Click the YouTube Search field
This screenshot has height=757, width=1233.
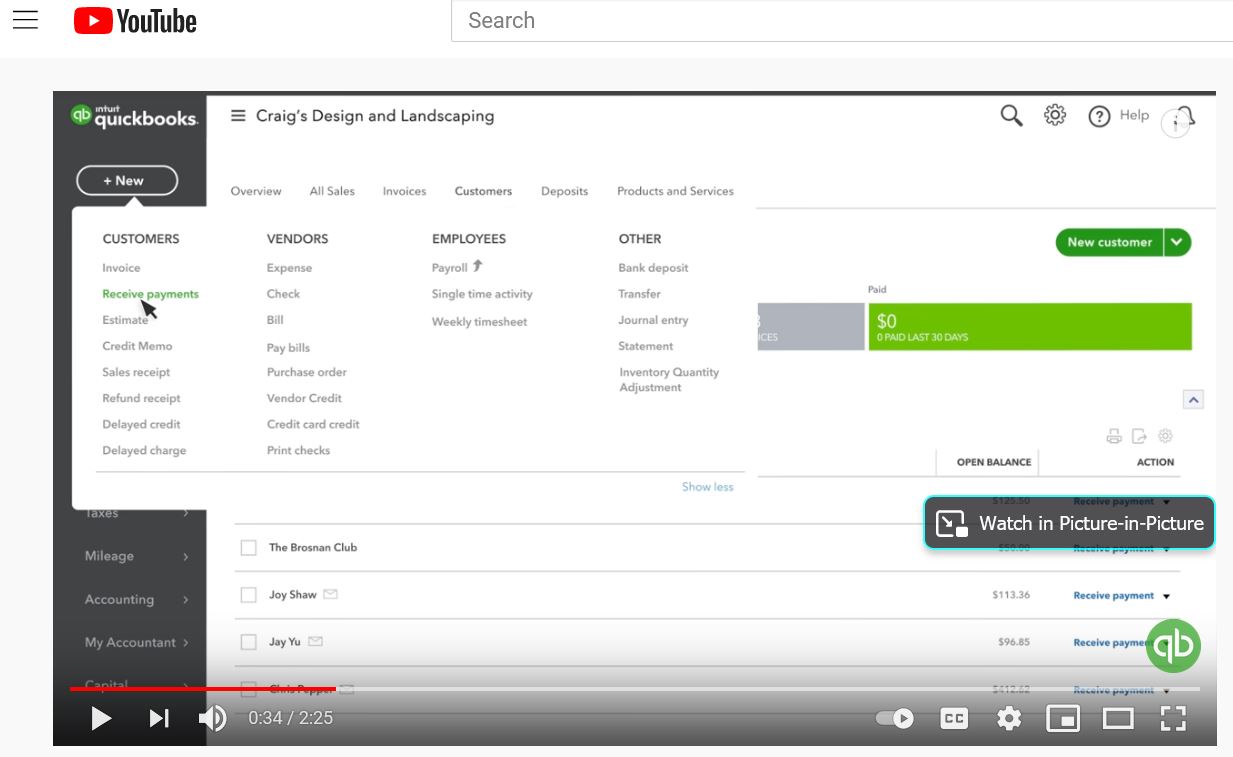[x=842, y=21]
